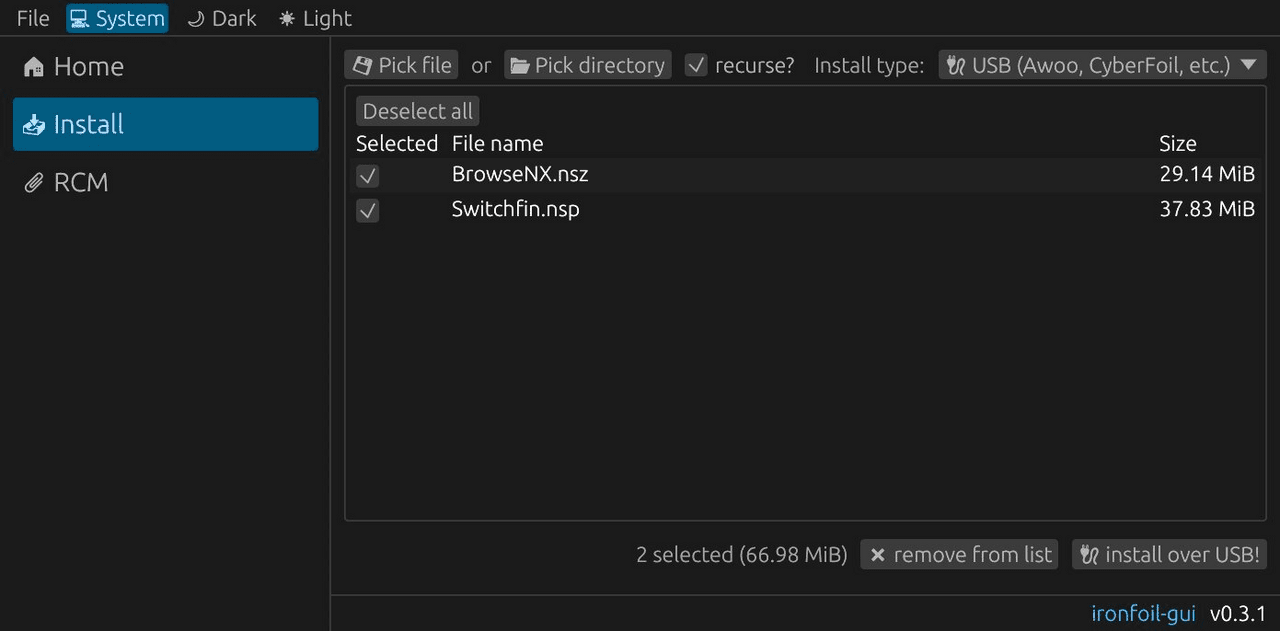Open the File menu

[33, 19]
